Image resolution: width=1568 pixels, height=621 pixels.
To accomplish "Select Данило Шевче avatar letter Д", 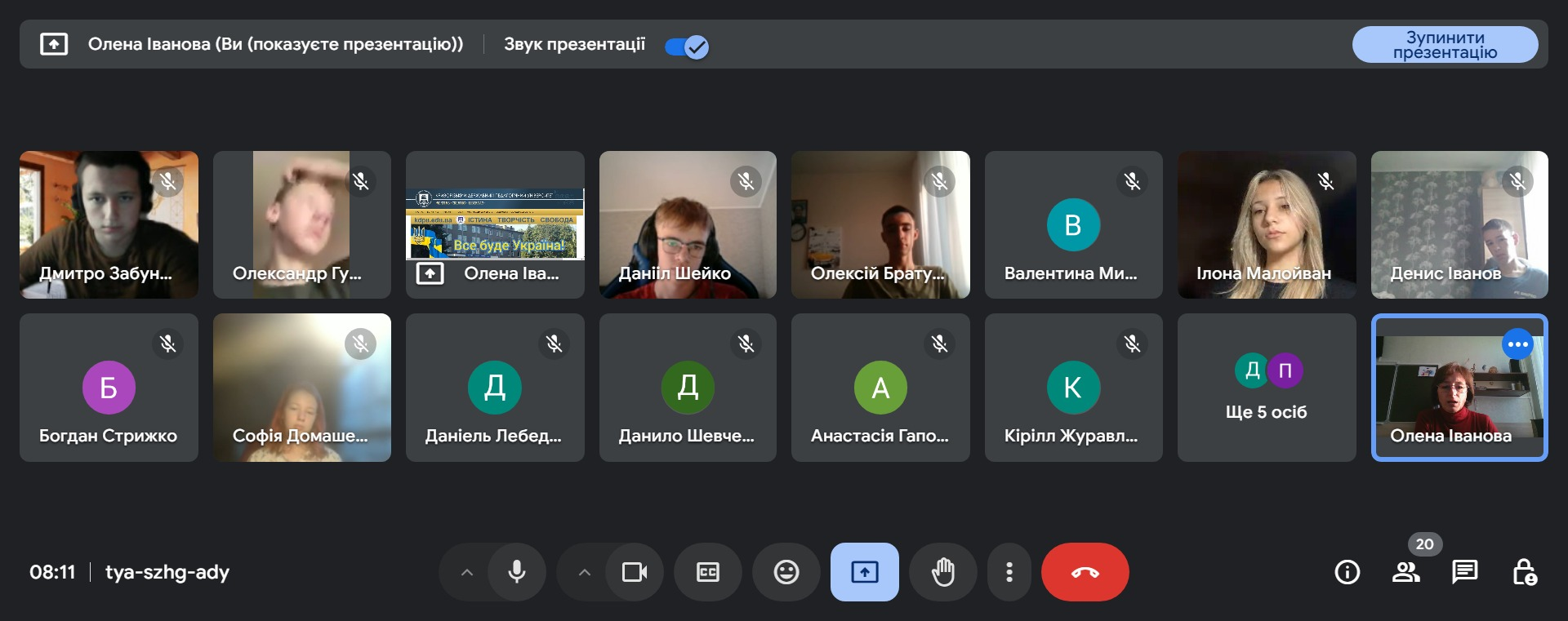I will click(688, 387).
